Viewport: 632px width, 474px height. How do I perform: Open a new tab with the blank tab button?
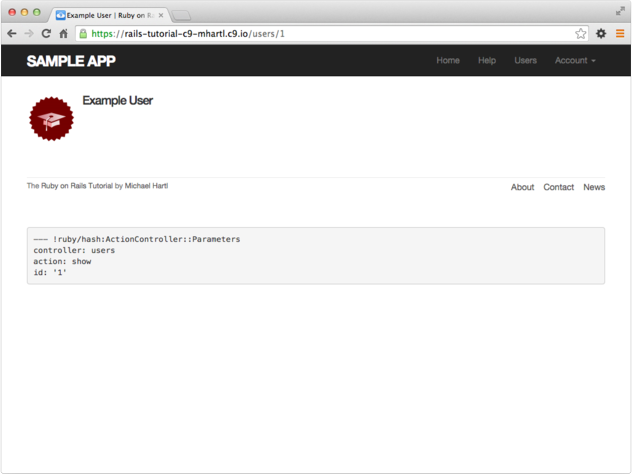(x=182, y=16)
